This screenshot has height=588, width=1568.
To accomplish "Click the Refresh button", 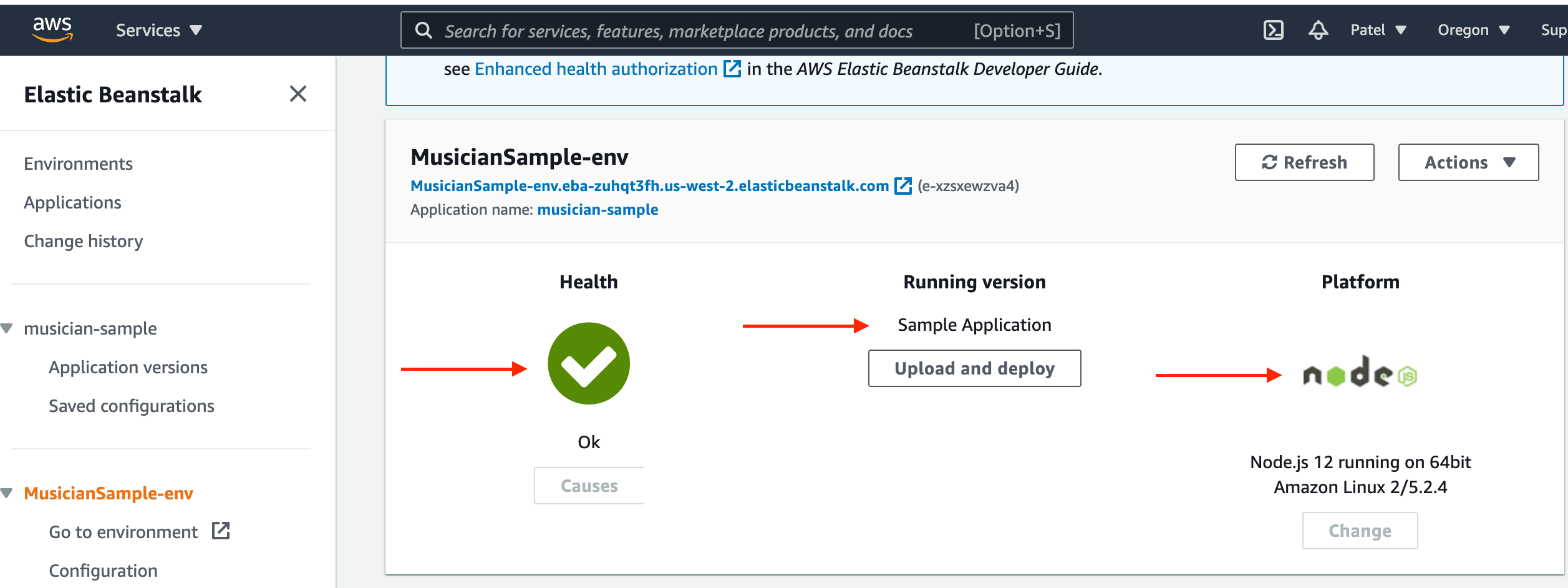I will pos(1304,162).
